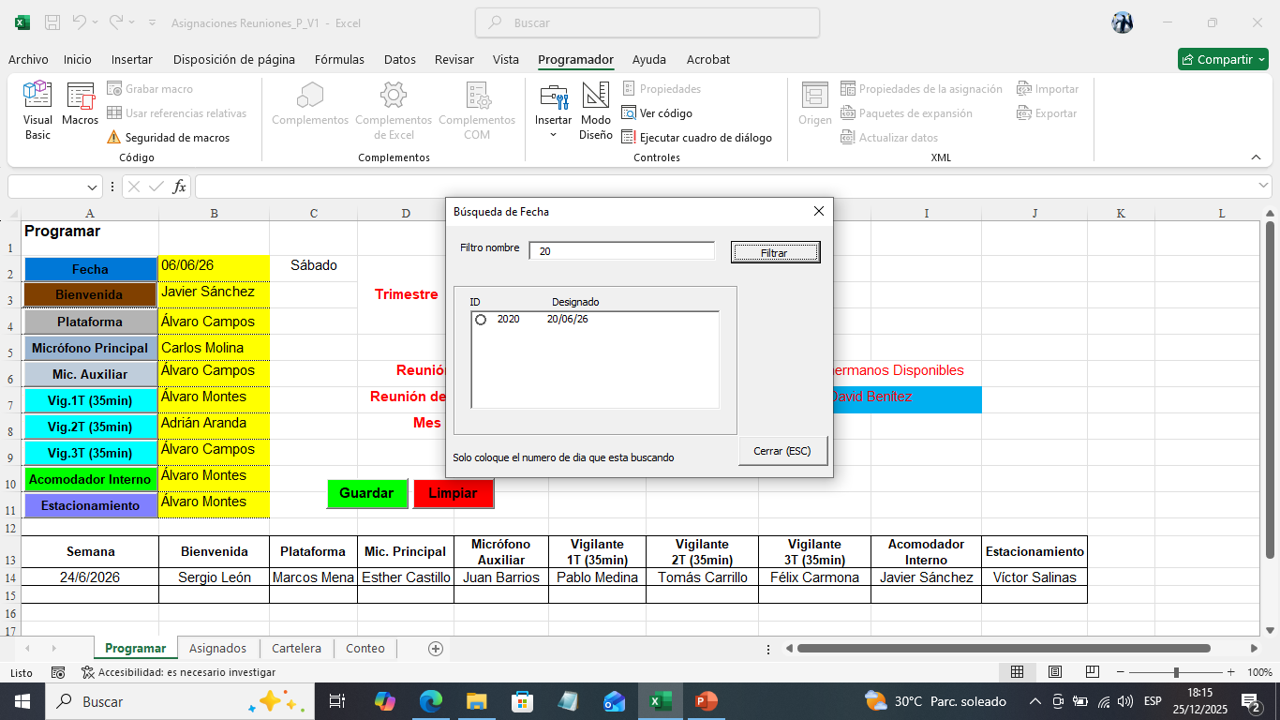
Task: Expand the Insertar controls dropdown
Action: (x=553, y=134)
